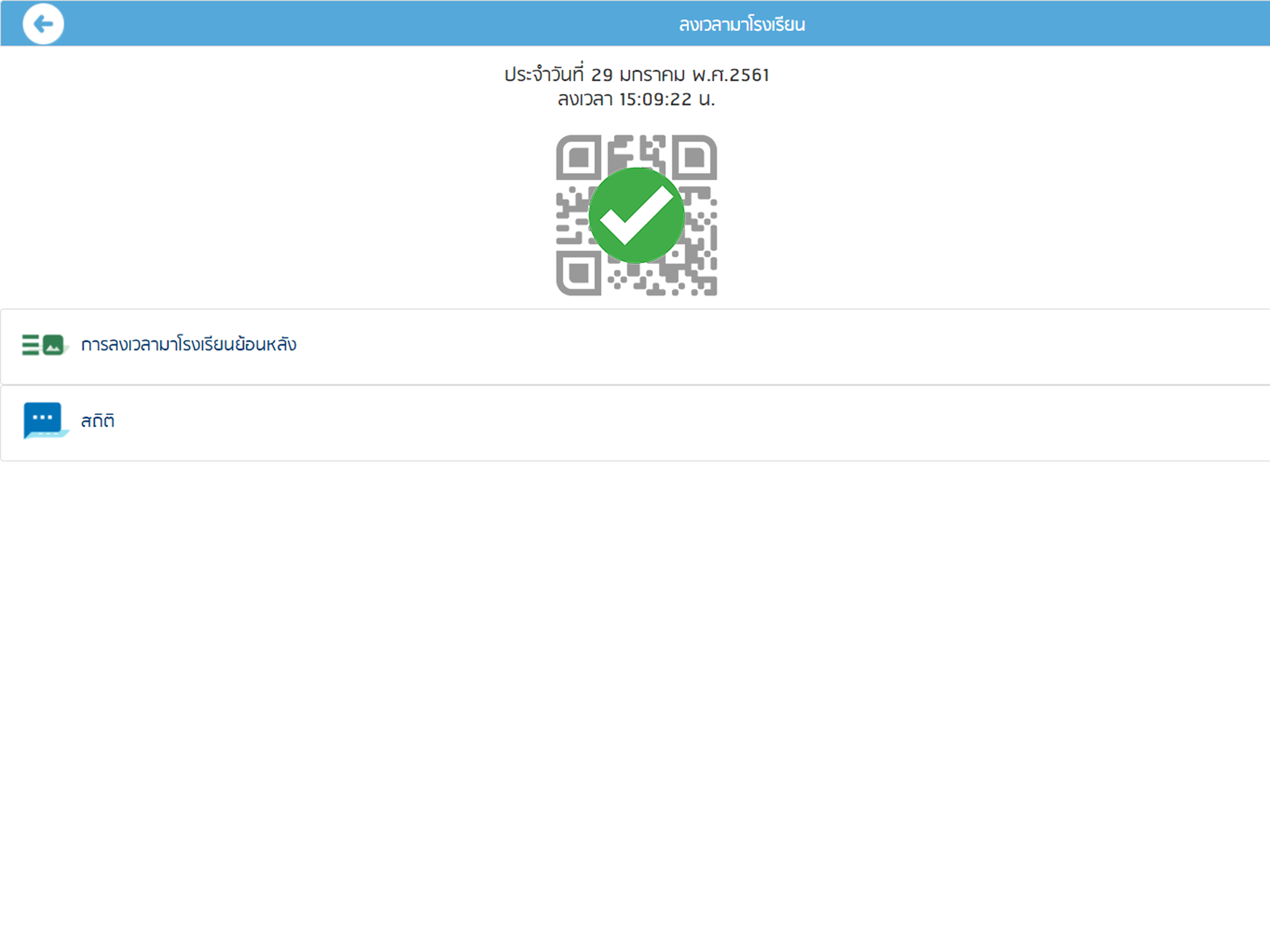
Task: Select the header title ลงเวลามาโรงเรียน
Action: [x=742, y=25]
